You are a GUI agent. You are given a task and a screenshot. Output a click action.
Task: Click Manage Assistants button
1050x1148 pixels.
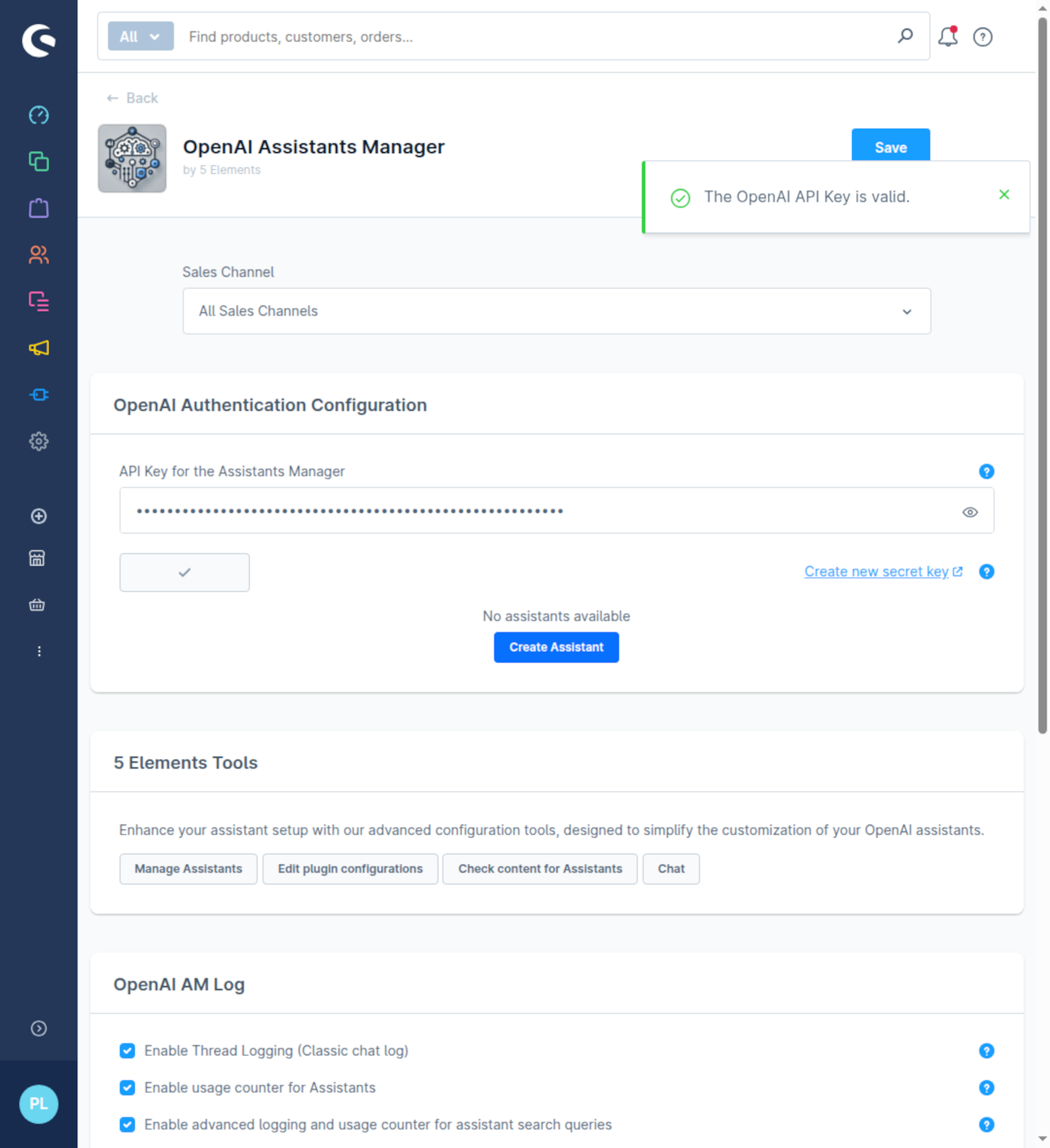(188, 869)
